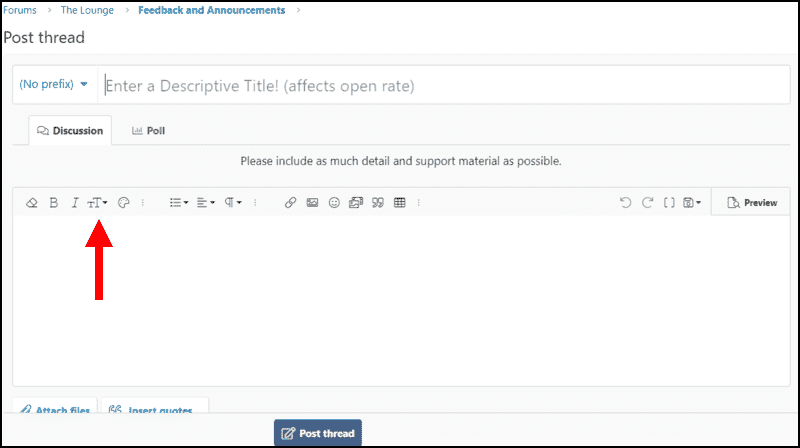This screenshot has height=448, width=800.
Task: Open the font size dropdown
Action: [x=98, y=203]
